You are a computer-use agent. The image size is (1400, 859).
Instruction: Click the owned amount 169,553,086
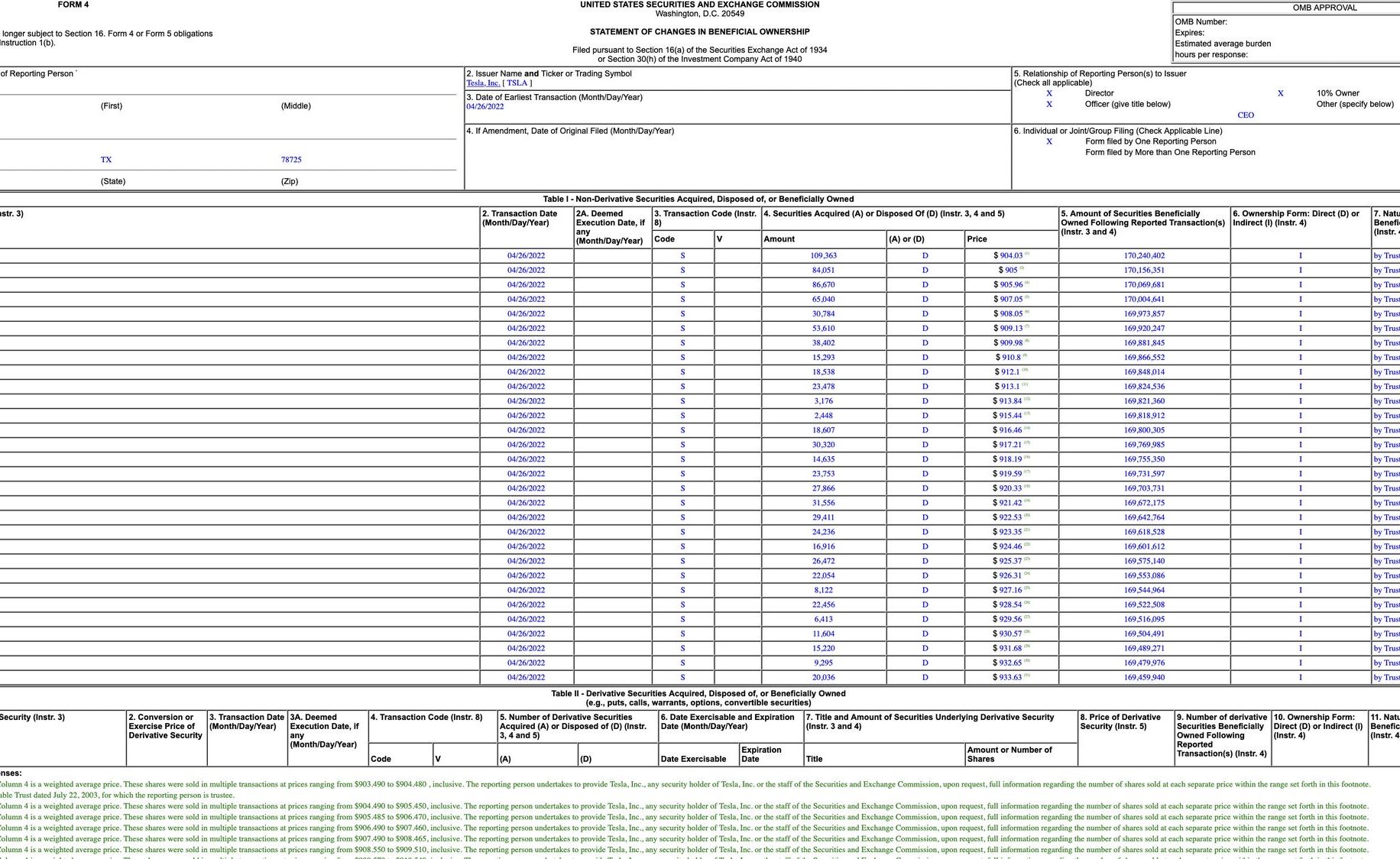click(1144, 575)
